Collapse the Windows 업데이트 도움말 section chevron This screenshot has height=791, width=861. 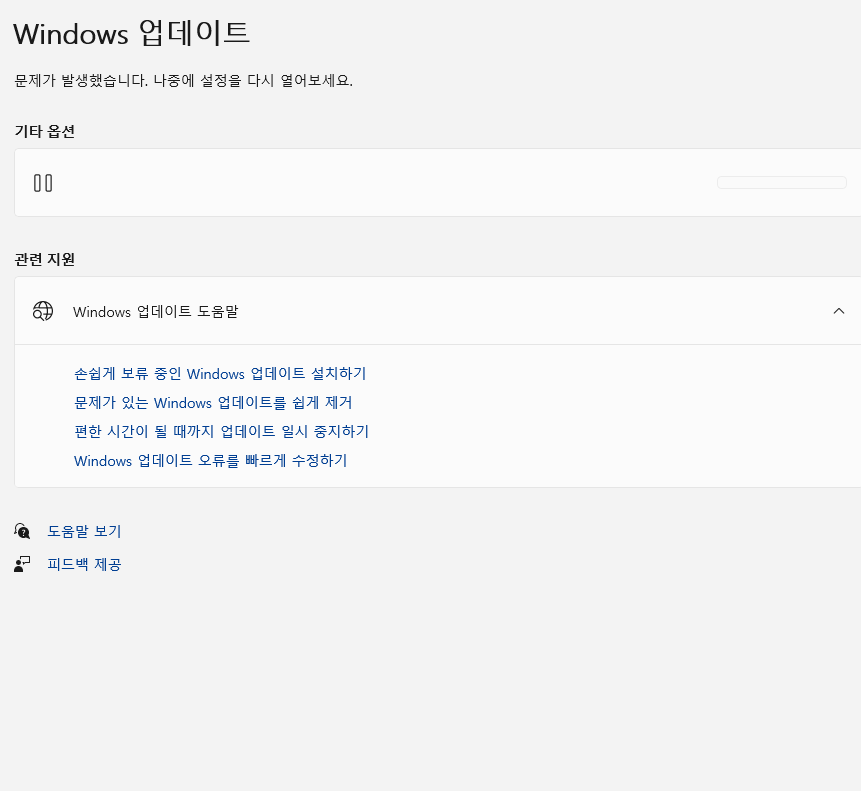pyautogui.click(x=838, y=311)
